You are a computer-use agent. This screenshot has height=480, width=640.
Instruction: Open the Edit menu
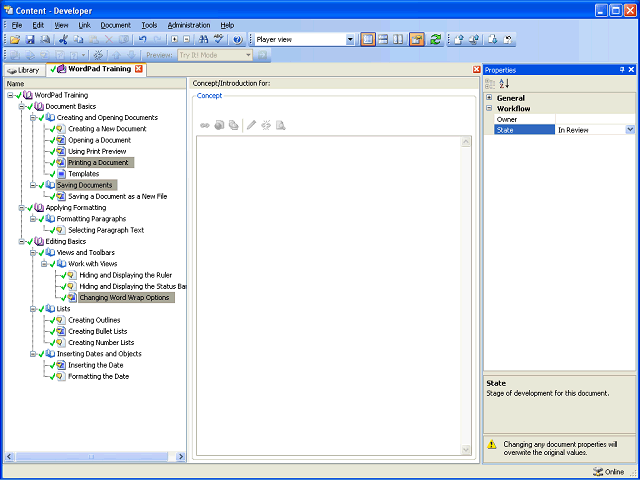tap(38, 25)
